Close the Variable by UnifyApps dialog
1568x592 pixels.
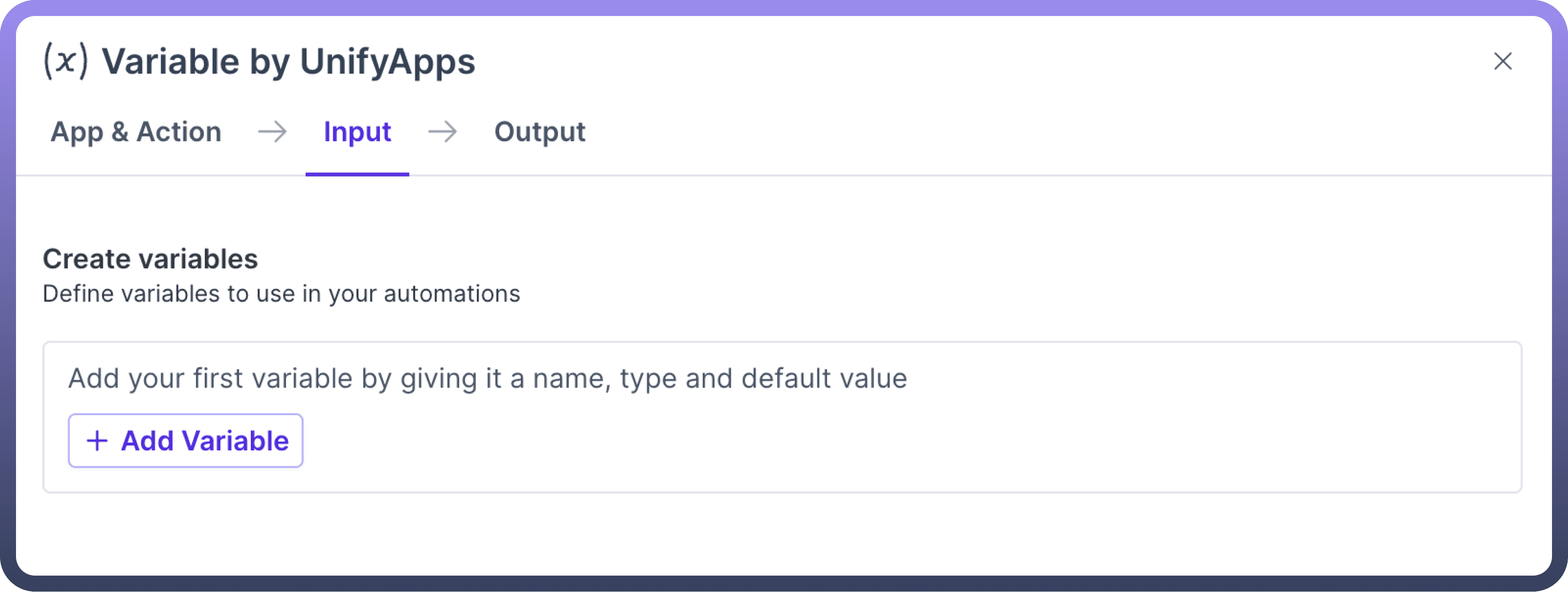click(1502, 61)
